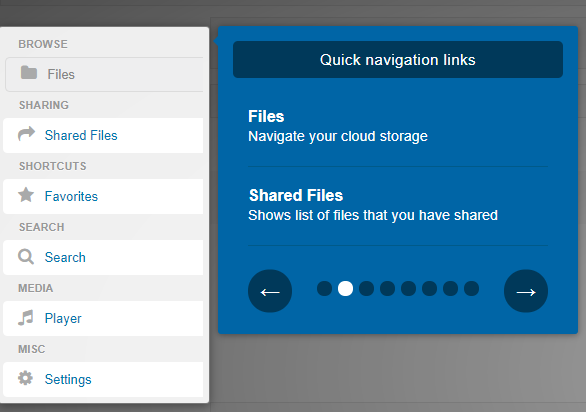Viewport: 586px width, 412px height.
Task: Open Shared Files in the sidebar
Action: coord(103,135)
